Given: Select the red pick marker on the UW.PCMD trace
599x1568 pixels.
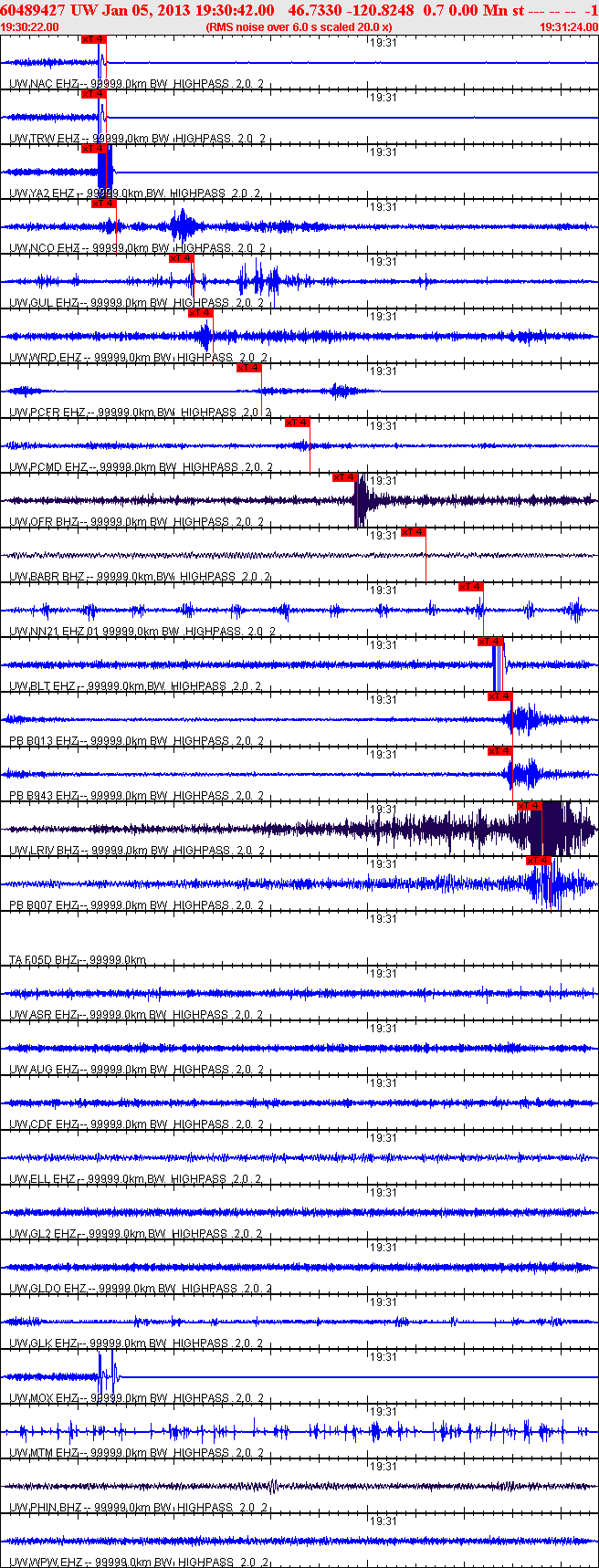Looking at the screenshot, I should point(298,423).
